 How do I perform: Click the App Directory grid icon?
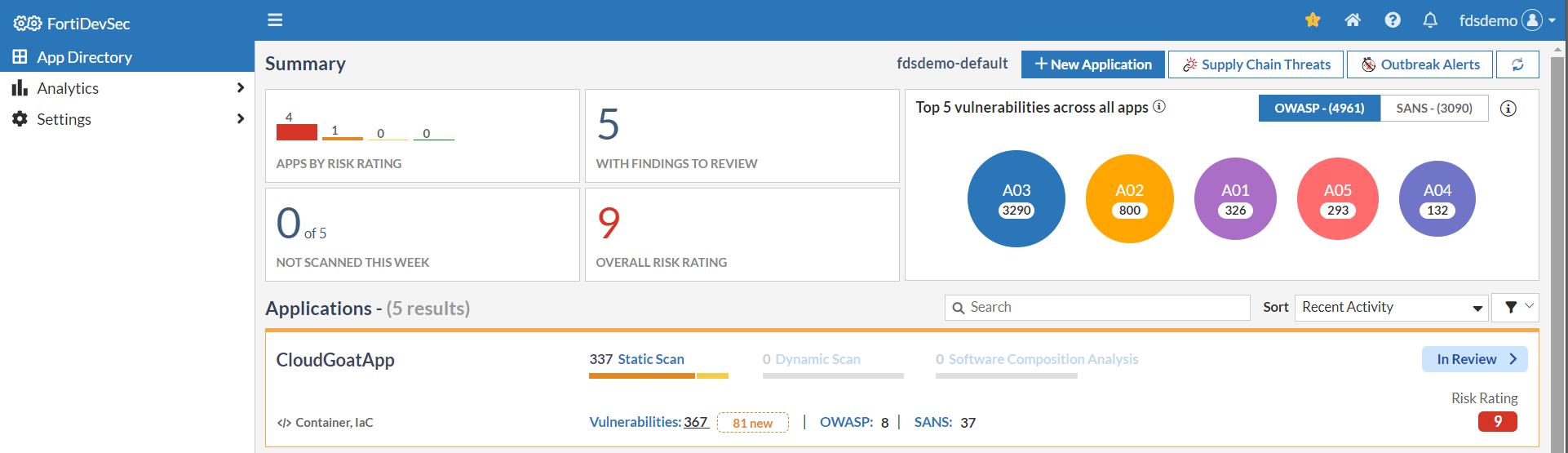[20, 56]
